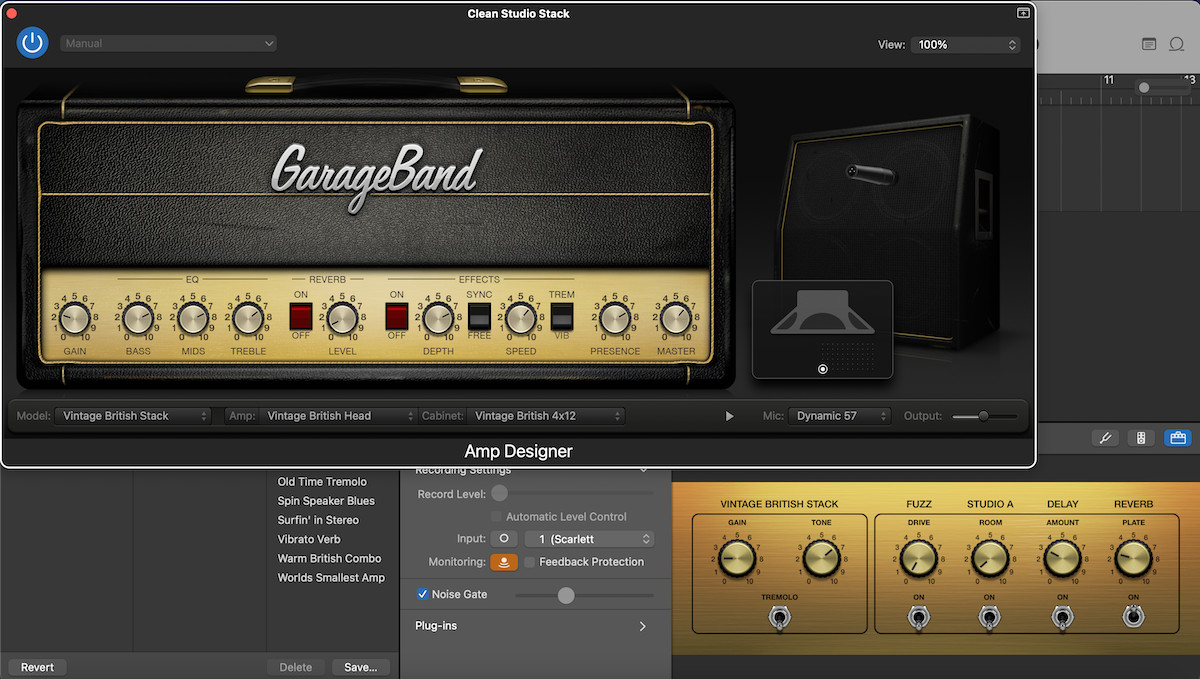Open the View 100% dropdown
This screenshot has width=1200, height=679.
(x=965, y=45)
